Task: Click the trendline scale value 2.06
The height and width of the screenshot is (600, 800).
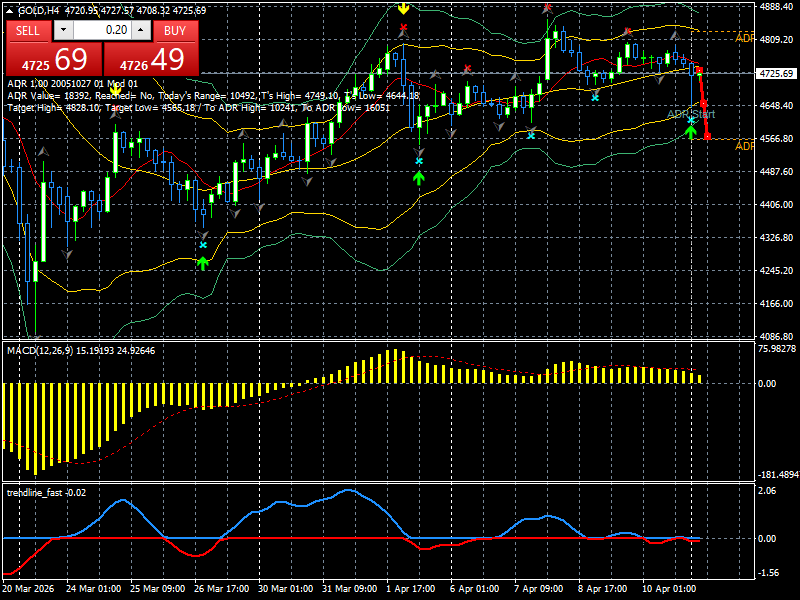Action: coord(767,491)
